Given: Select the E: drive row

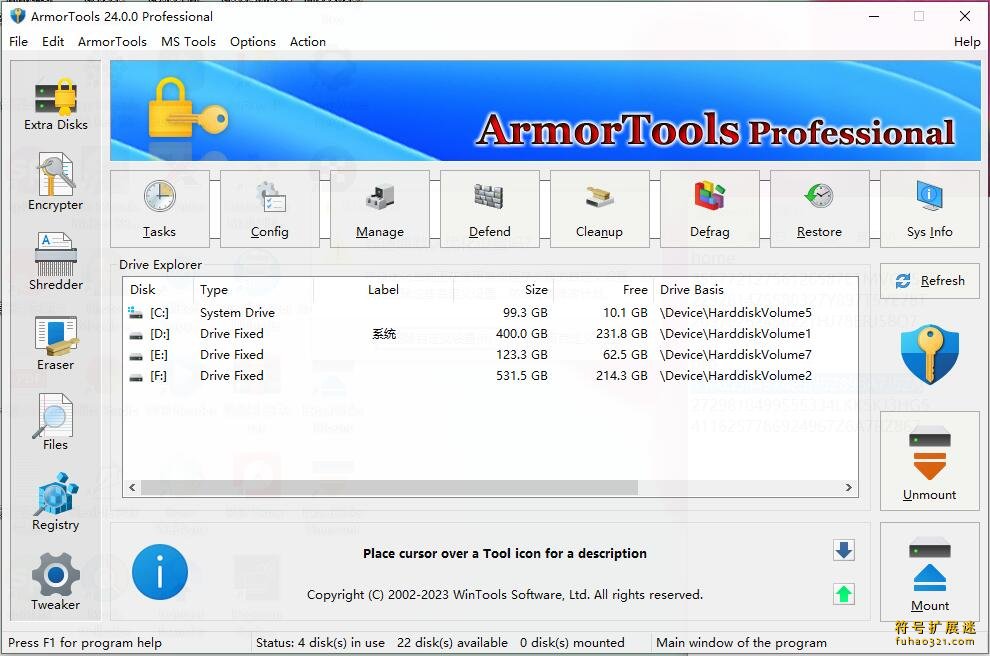Looking at the screenshot, I should [x=490, y=355].
